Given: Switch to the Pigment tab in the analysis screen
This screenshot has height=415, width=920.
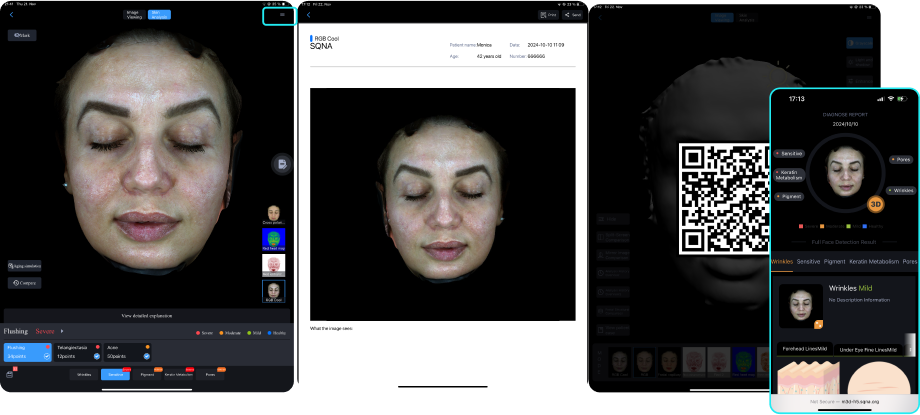Looking at the screenshot, I should click(147, 374).
